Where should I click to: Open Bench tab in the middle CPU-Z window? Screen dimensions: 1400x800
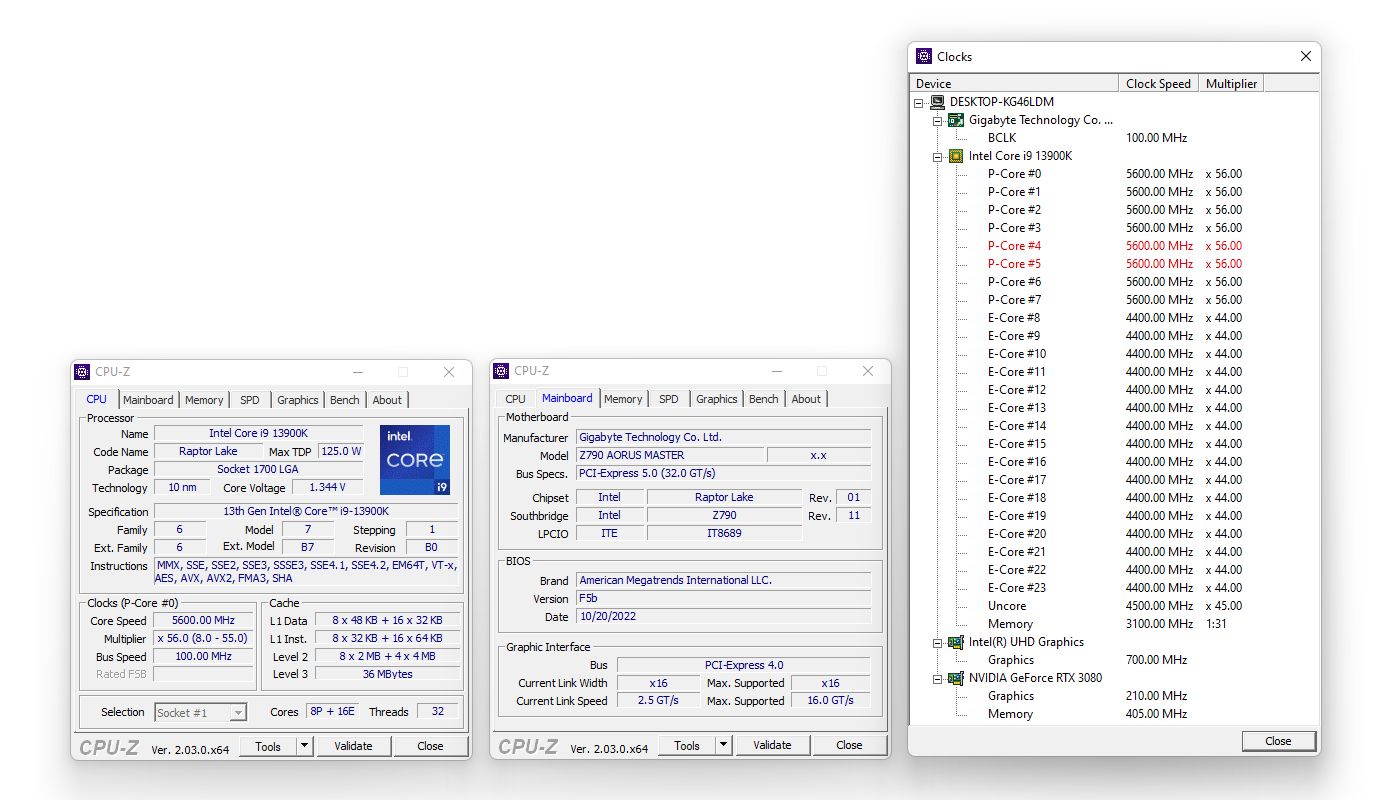[764, 399]
